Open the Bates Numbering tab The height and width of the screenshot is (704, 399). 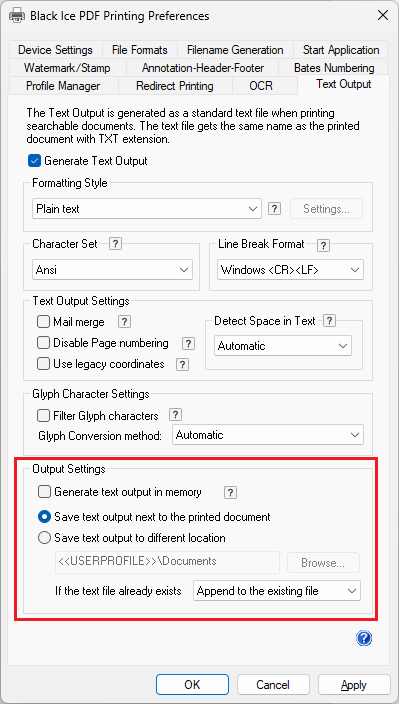click(x=334, y=68)
